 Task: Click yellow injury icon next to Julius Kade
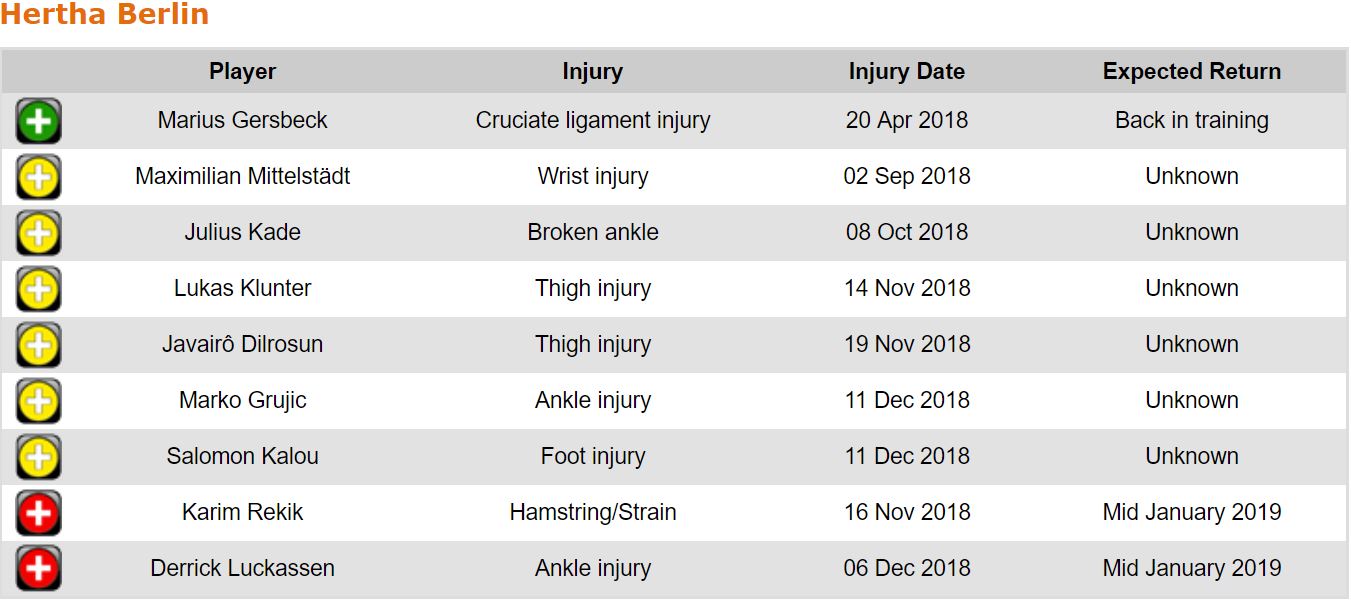tap(38, 234)
